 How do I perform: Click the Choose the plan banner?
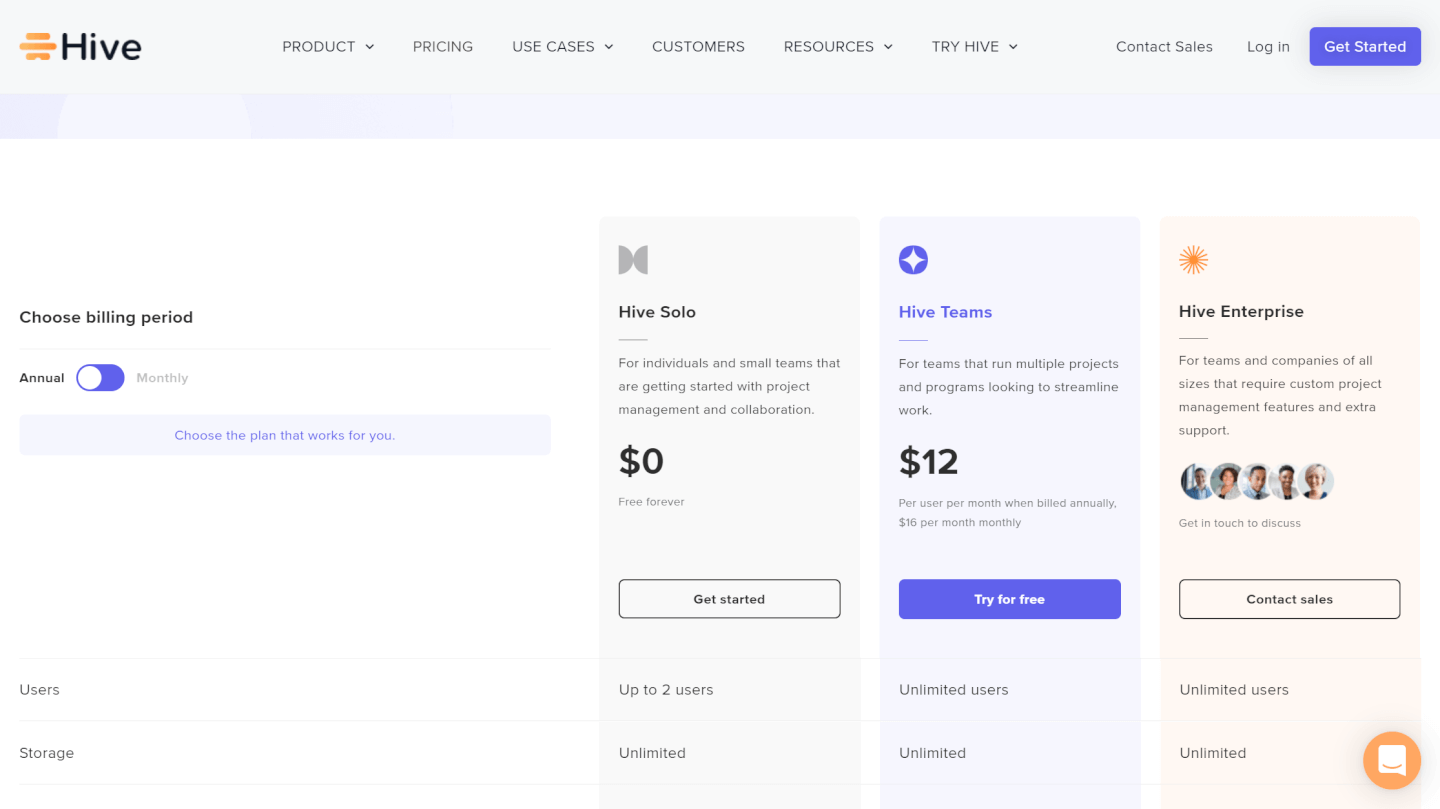285,435
